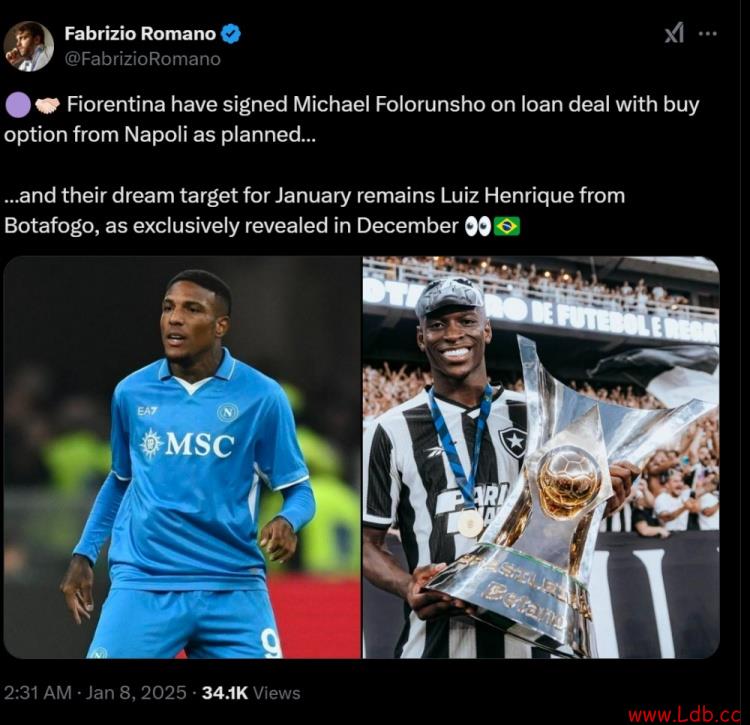Click the Napoli N badge on jersey

tap(227, 412)
